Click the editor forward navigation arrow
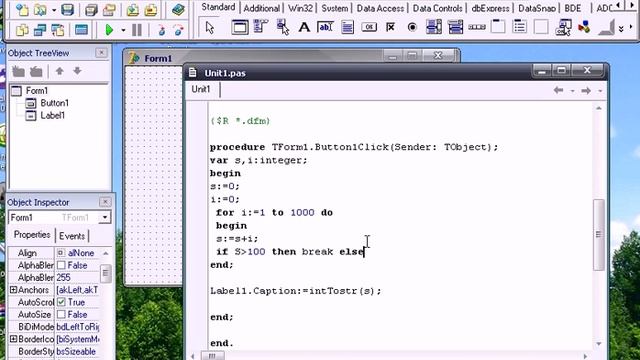 click(x=586, y=90)
